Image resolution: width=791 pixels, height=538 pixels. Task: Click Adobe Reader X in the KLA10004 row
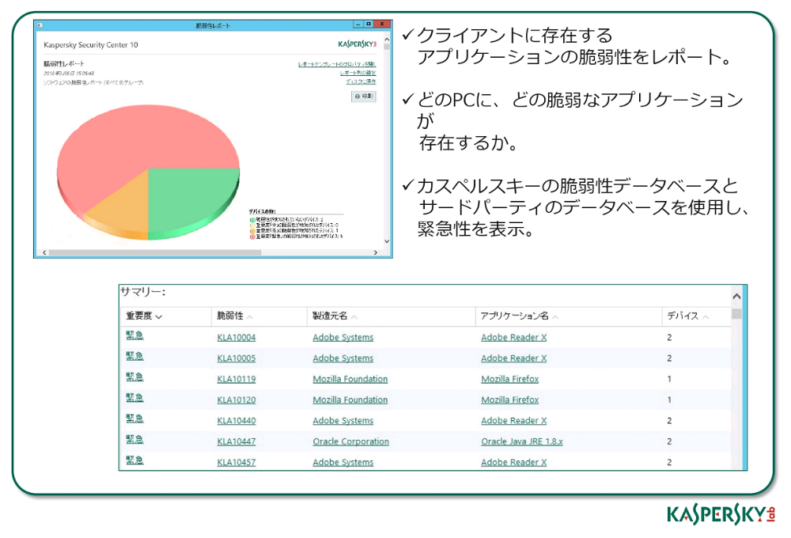point(514,337)
